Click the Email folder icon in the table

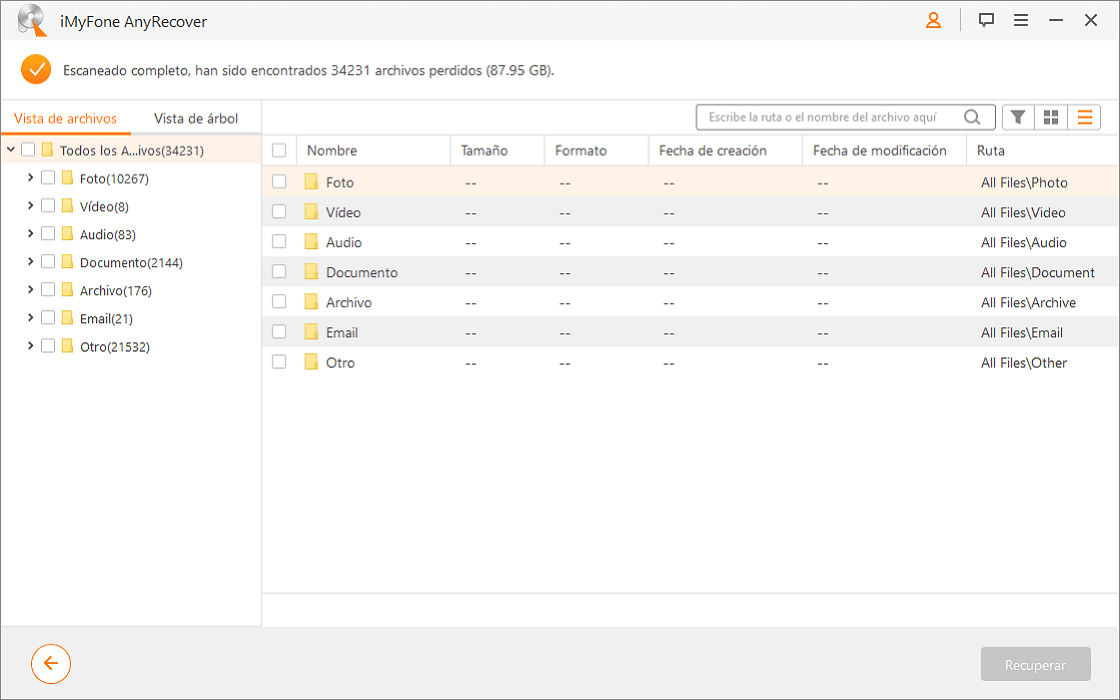tap(311, 331)
